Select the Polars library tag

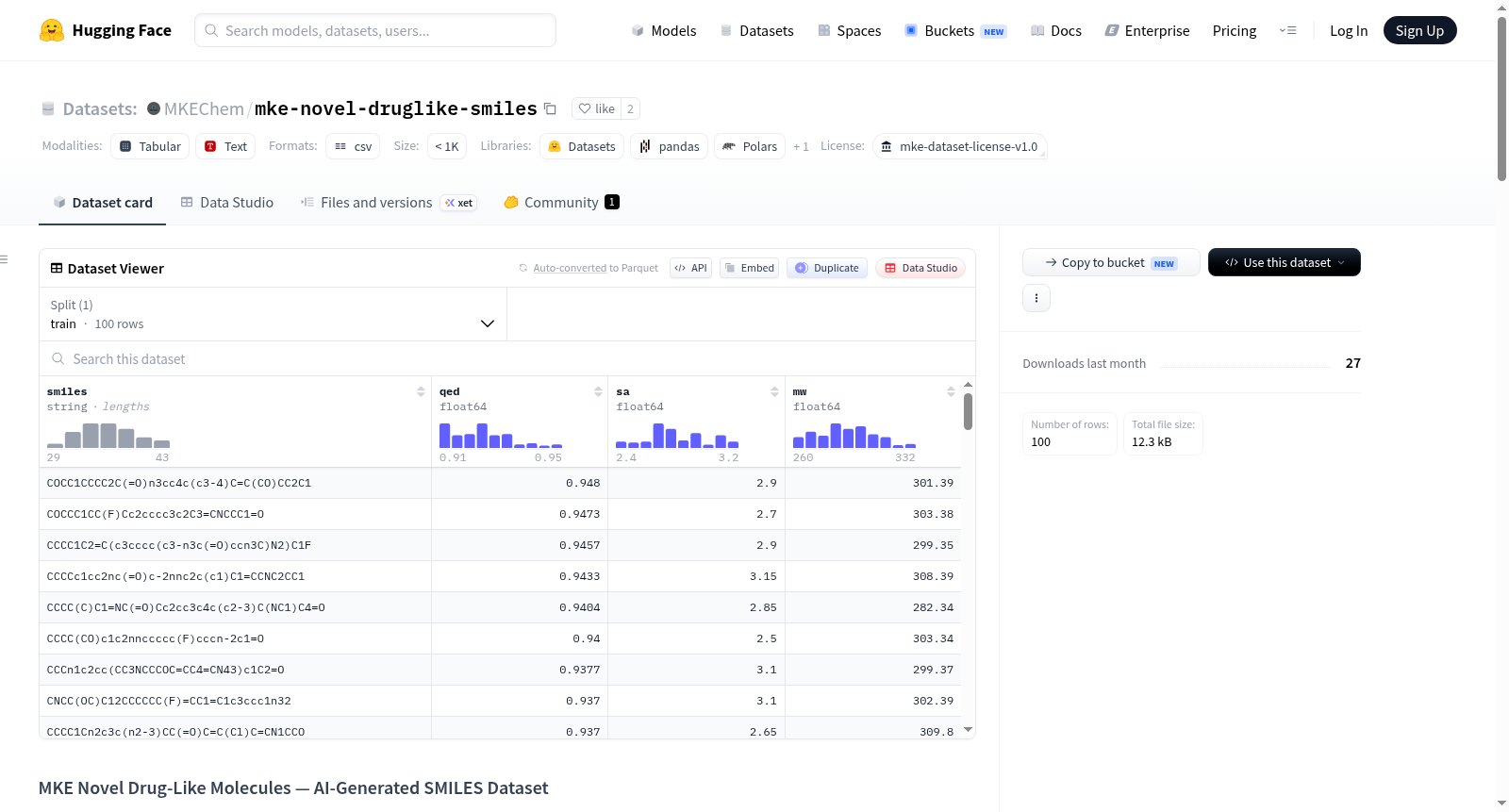tap(750, 146)
